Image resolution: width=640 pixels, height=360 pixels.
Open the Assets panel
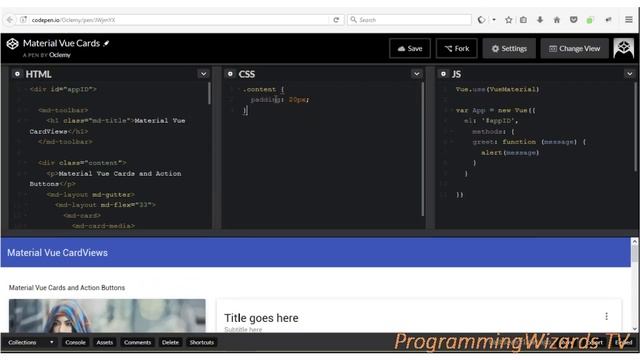click(104, 342)
